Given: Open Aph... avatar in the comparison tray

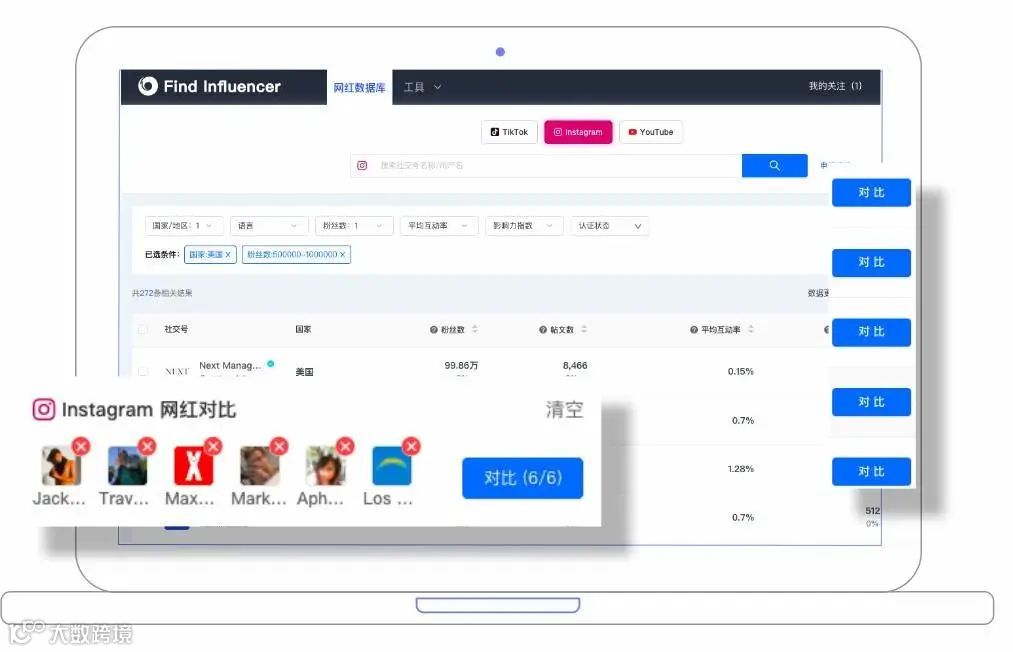Looking at the screenshot, I should tap(326, 465).
